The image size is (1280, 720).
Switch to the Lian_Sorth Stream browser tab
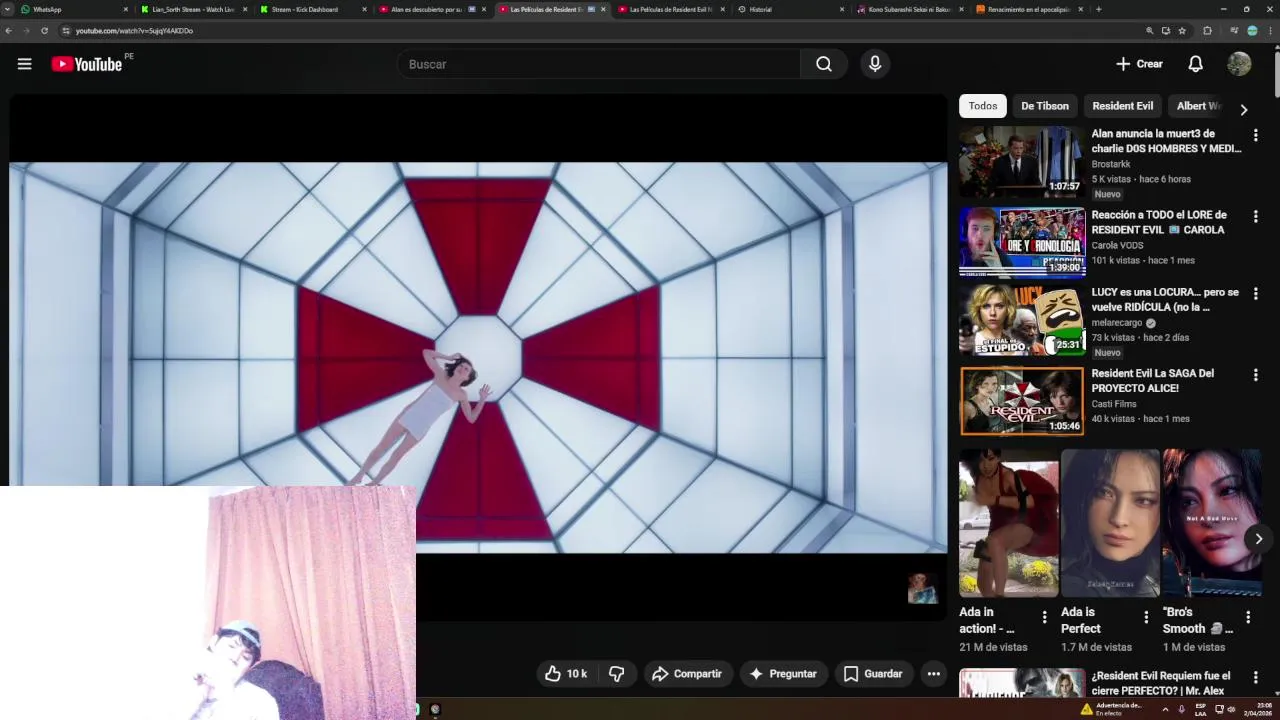click(193, 9)
